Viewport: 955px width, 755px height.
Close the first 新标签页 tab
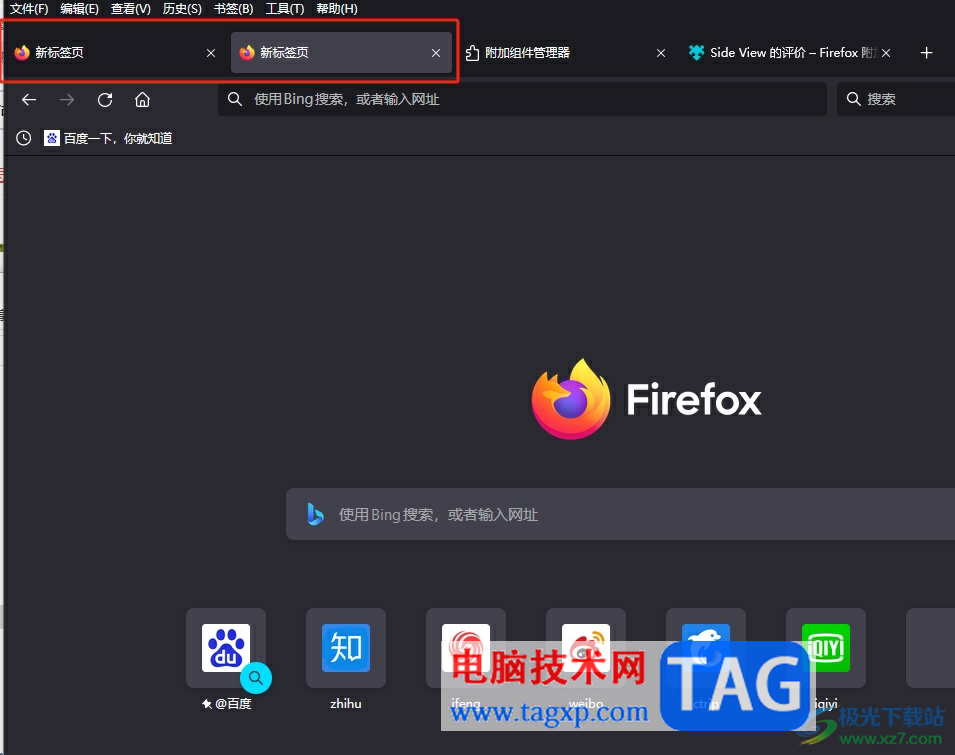point(211,53)
